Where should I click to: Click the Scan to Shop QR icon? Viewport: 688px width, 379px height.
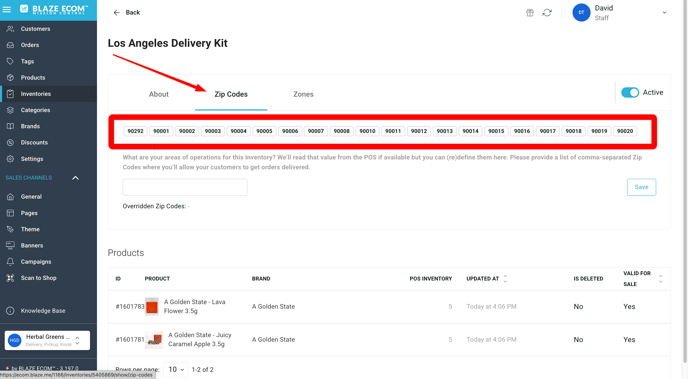click(x=10, y=278)
